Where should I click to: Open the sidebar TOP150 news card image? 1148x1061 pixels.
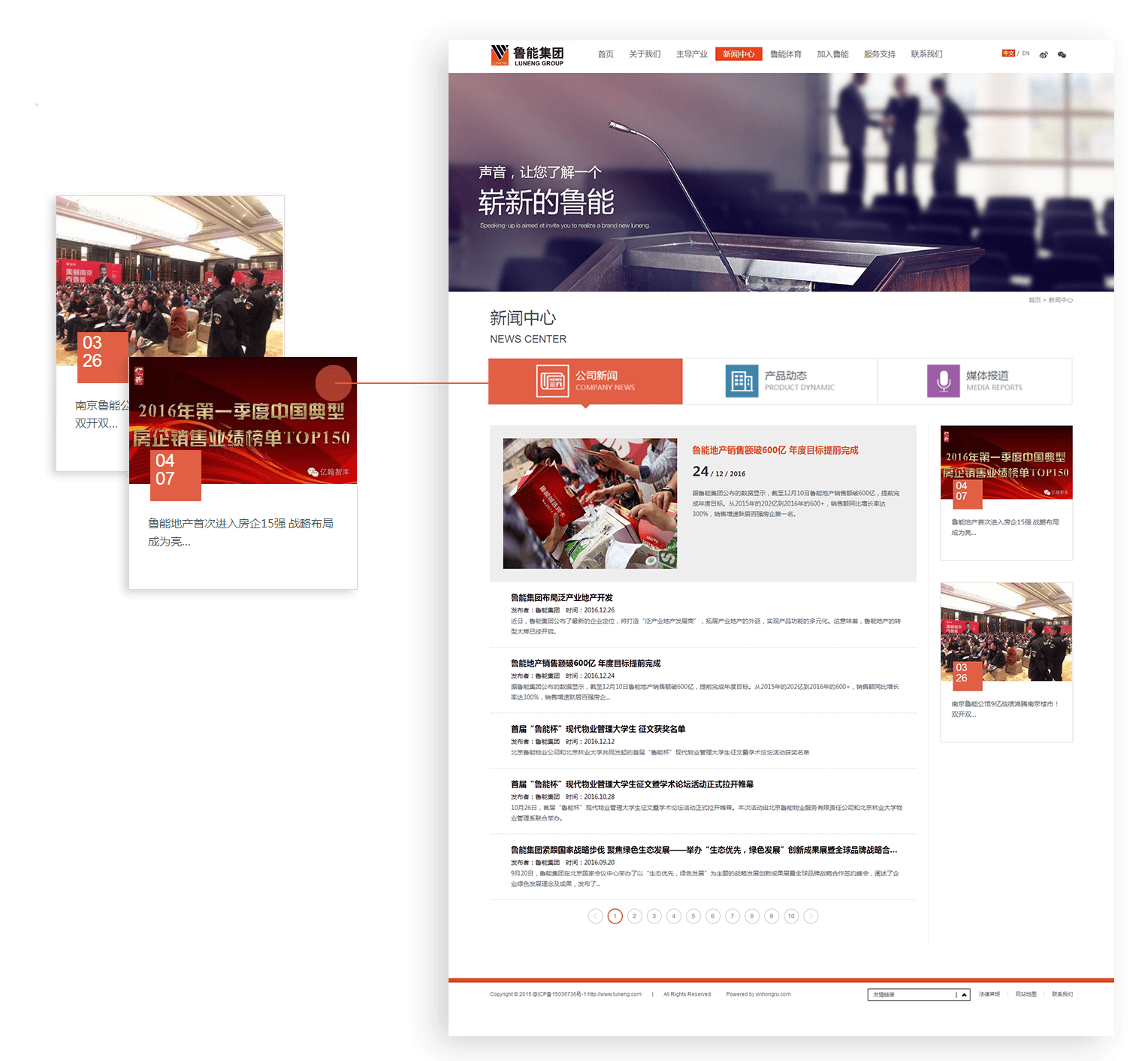tap(1006, 462)
